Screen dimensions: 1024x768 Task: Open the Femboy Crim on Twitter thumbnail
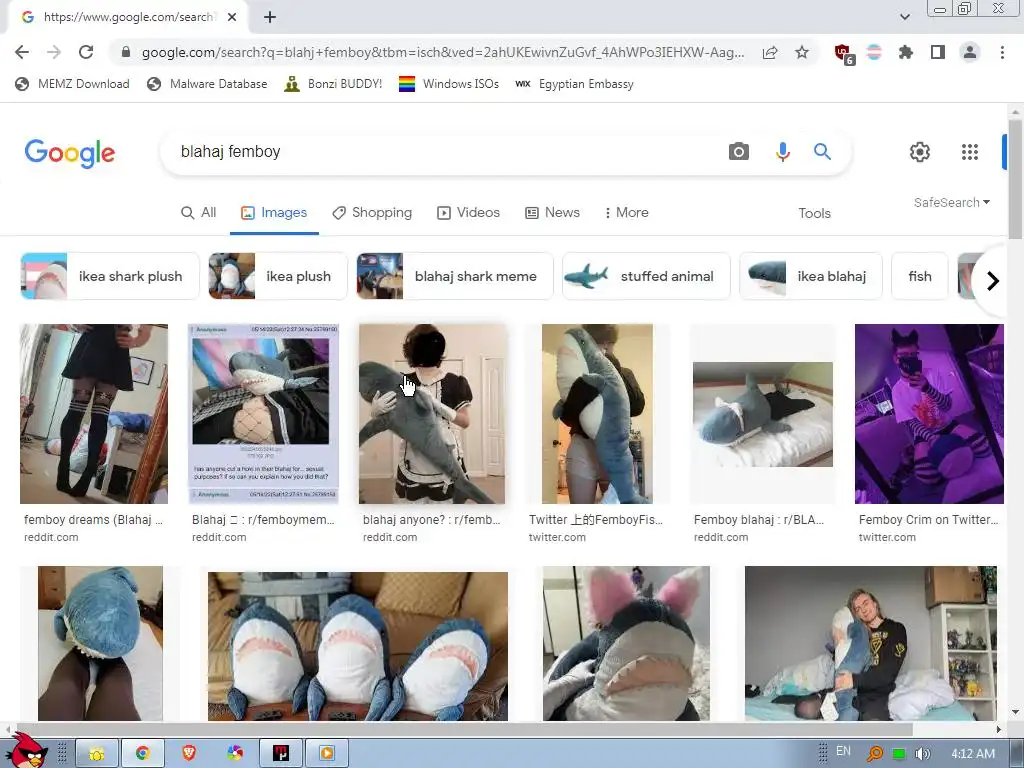929,414
